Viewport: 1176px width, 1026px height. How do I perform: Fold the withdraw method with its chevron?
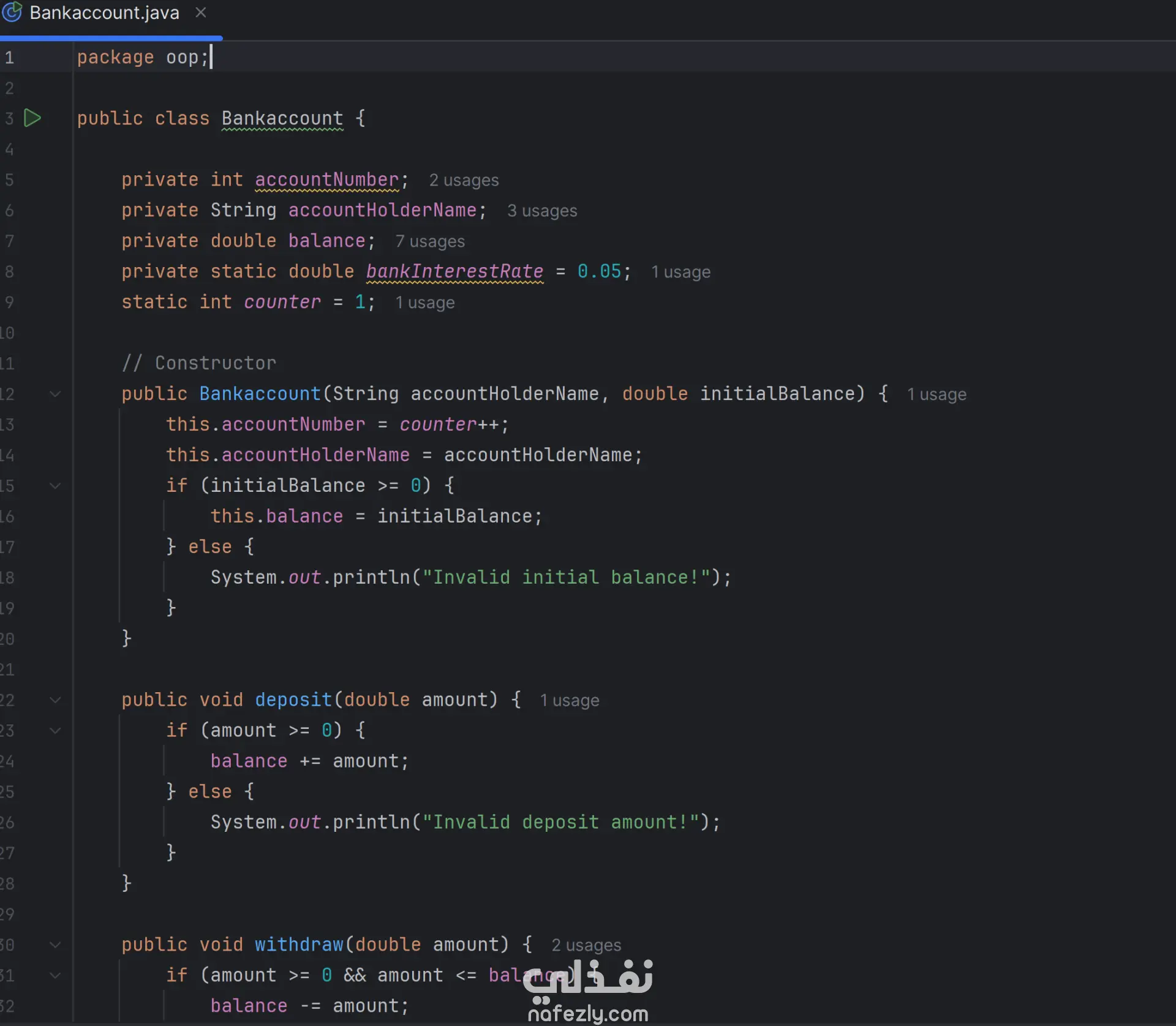click(55, 945)
